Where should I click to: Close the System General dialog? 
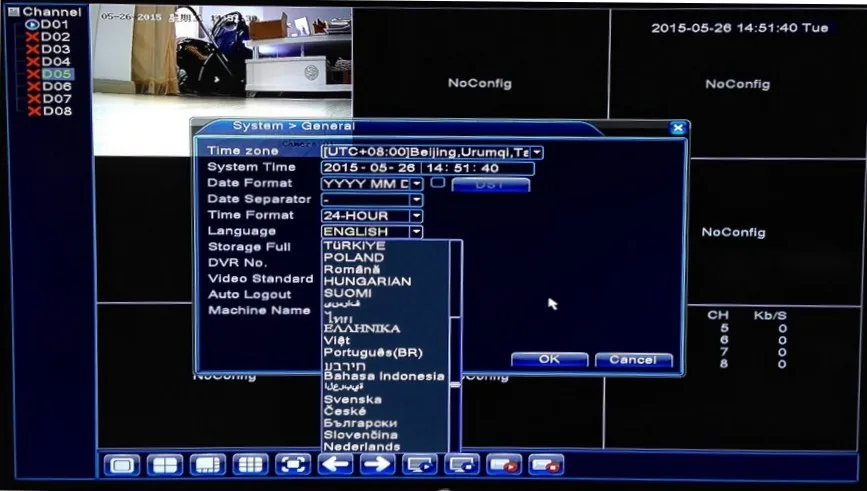coord(678,128)
